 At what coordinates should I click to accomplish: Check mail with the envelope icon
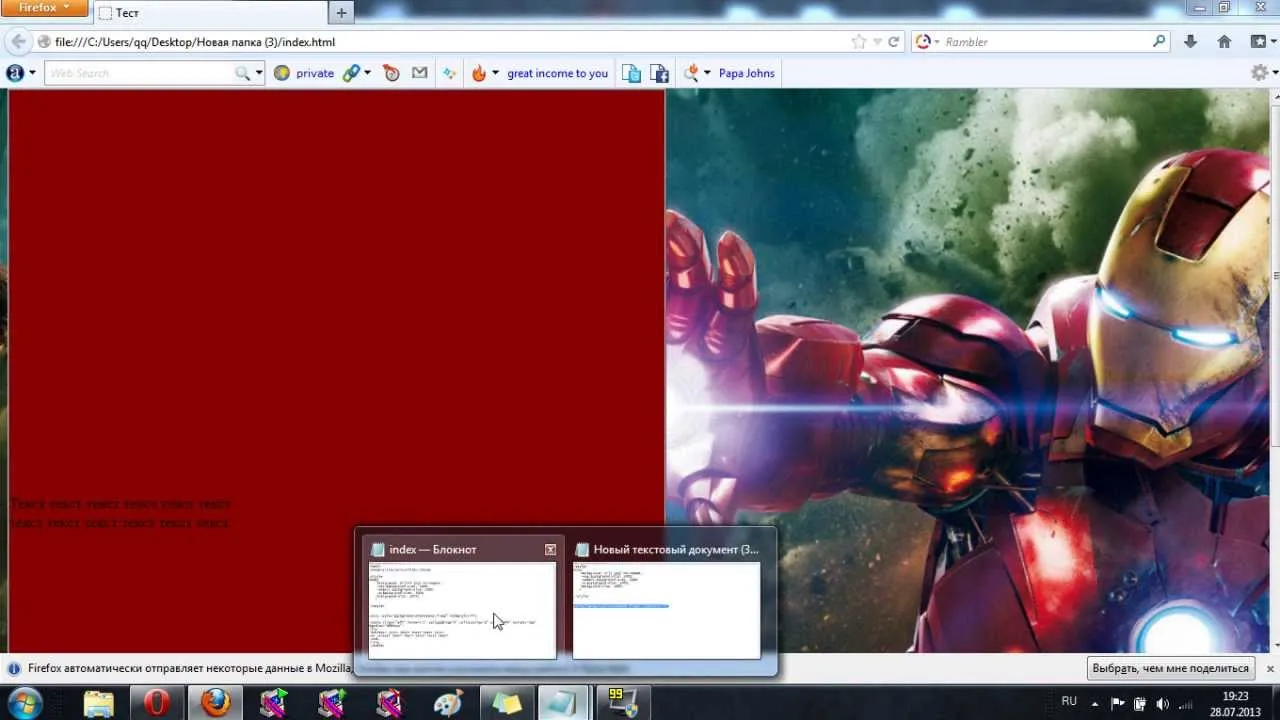(419, 73)
